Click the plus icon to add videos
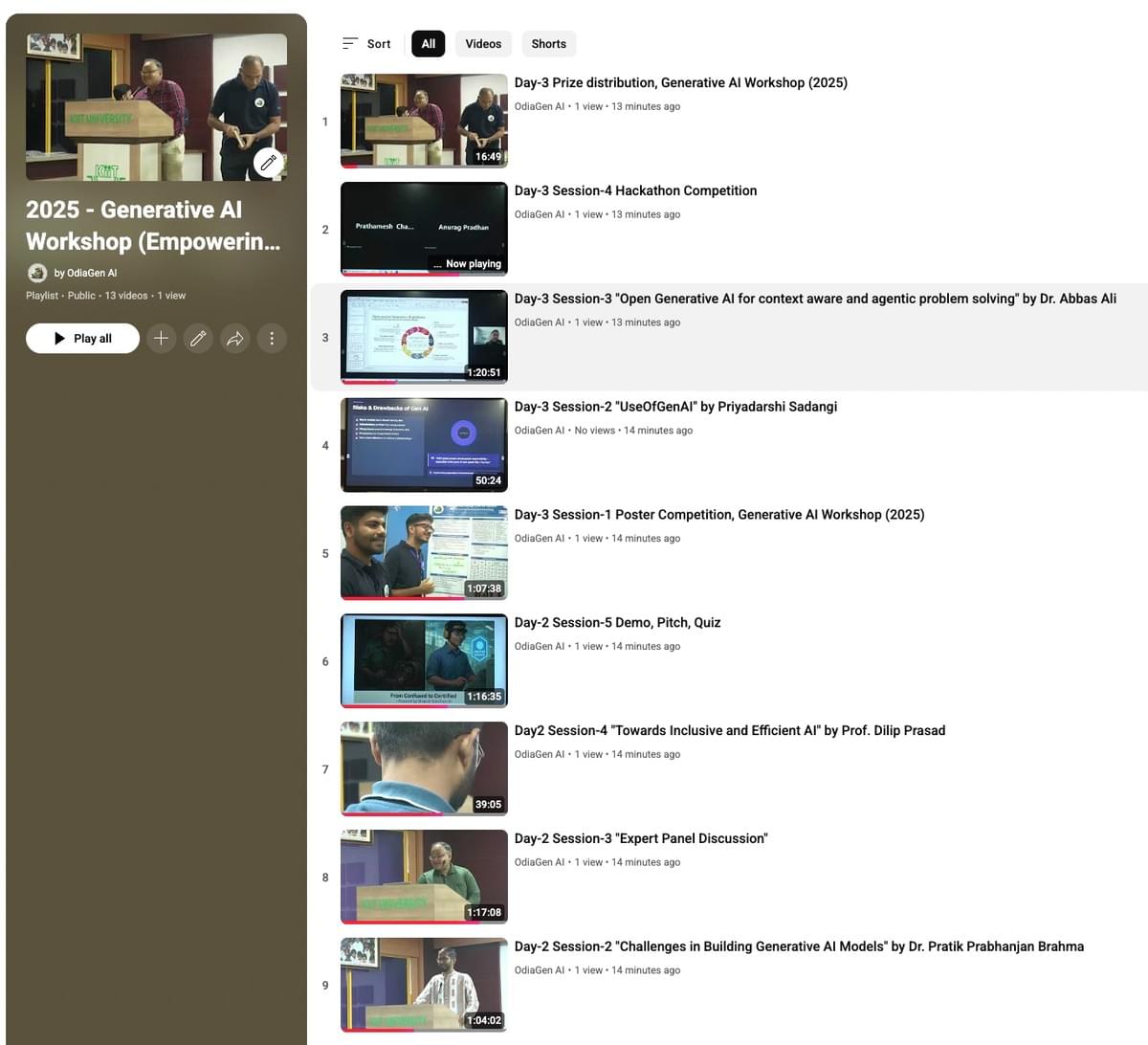The width and height of the screenshot is (1148, 1045). (x=162, y=338)
